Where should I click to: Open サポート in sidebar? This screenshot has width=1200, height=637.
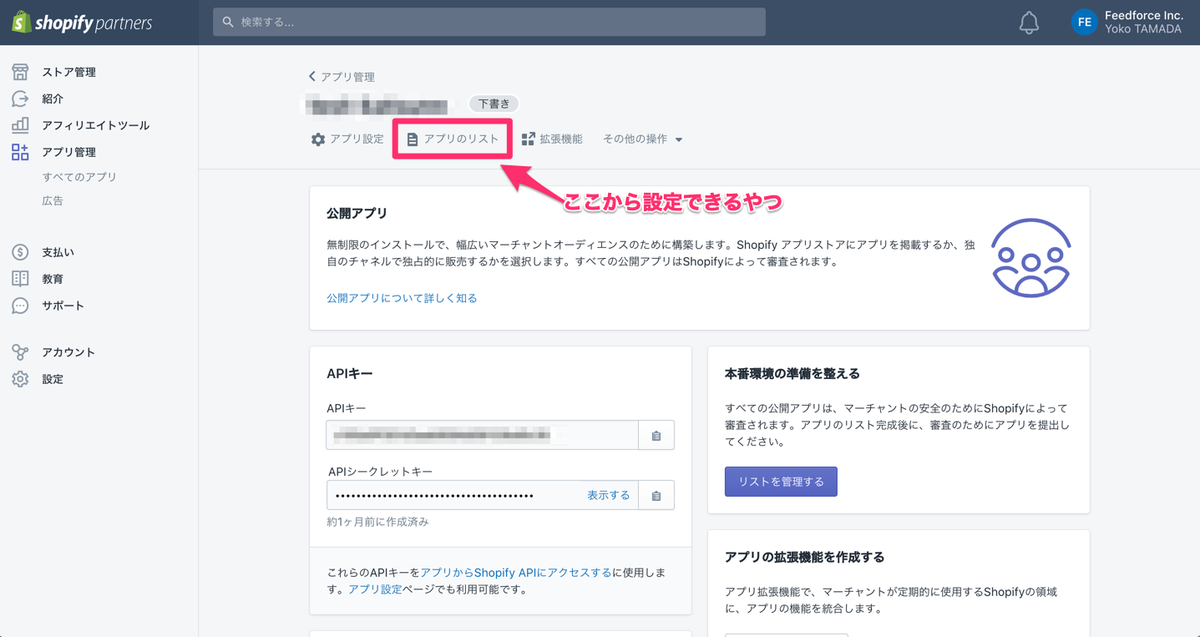(63, 305)
